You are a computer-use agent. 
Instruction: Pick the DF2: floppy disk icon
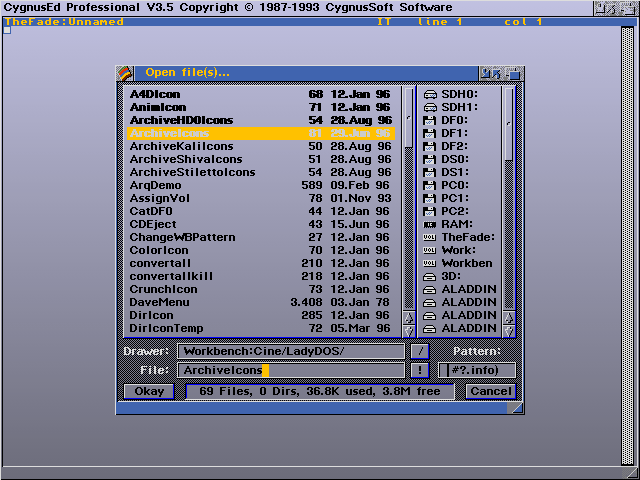click(x=429, y=147)
